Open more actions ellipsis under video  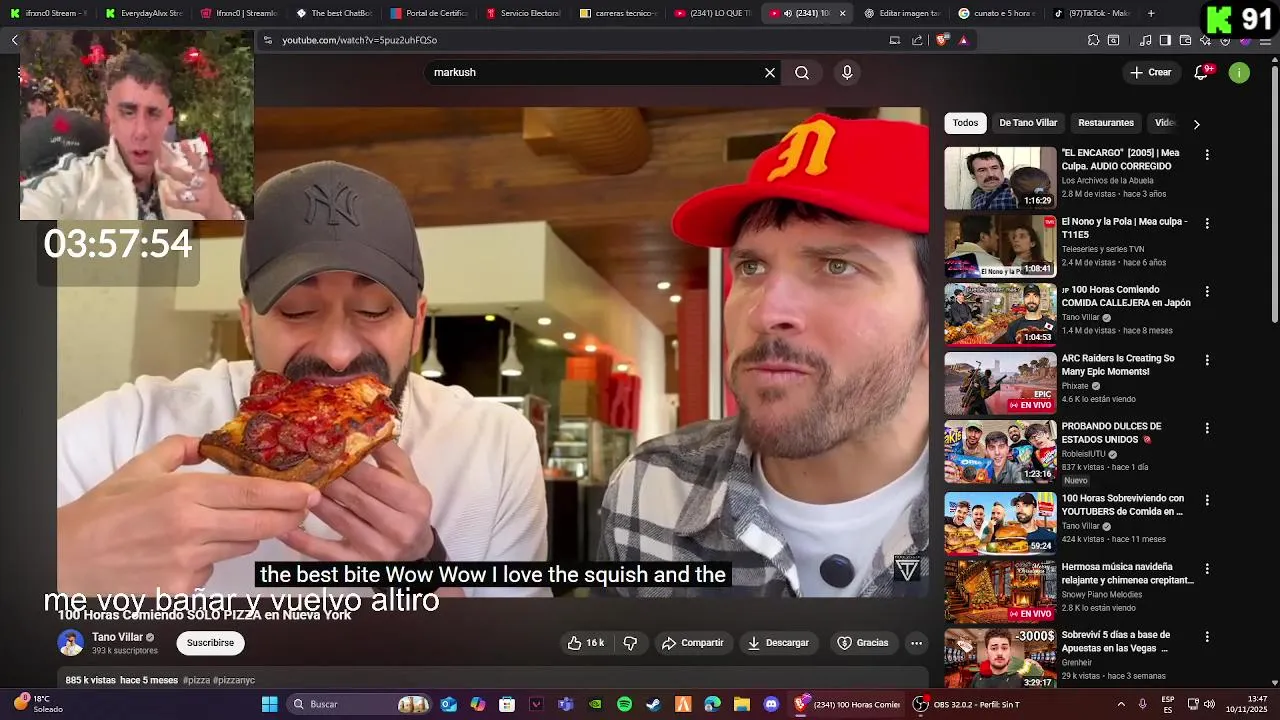point(916,643)
